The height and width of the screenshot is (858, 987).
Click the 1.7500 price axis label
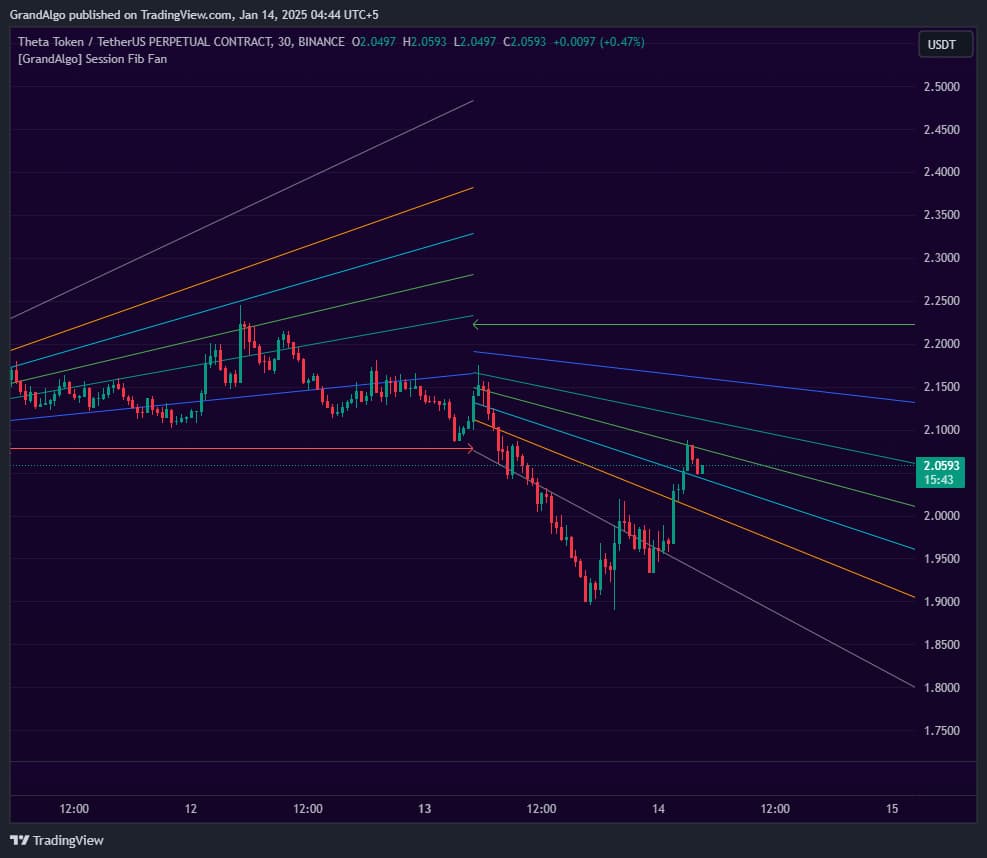pos(941,731)
